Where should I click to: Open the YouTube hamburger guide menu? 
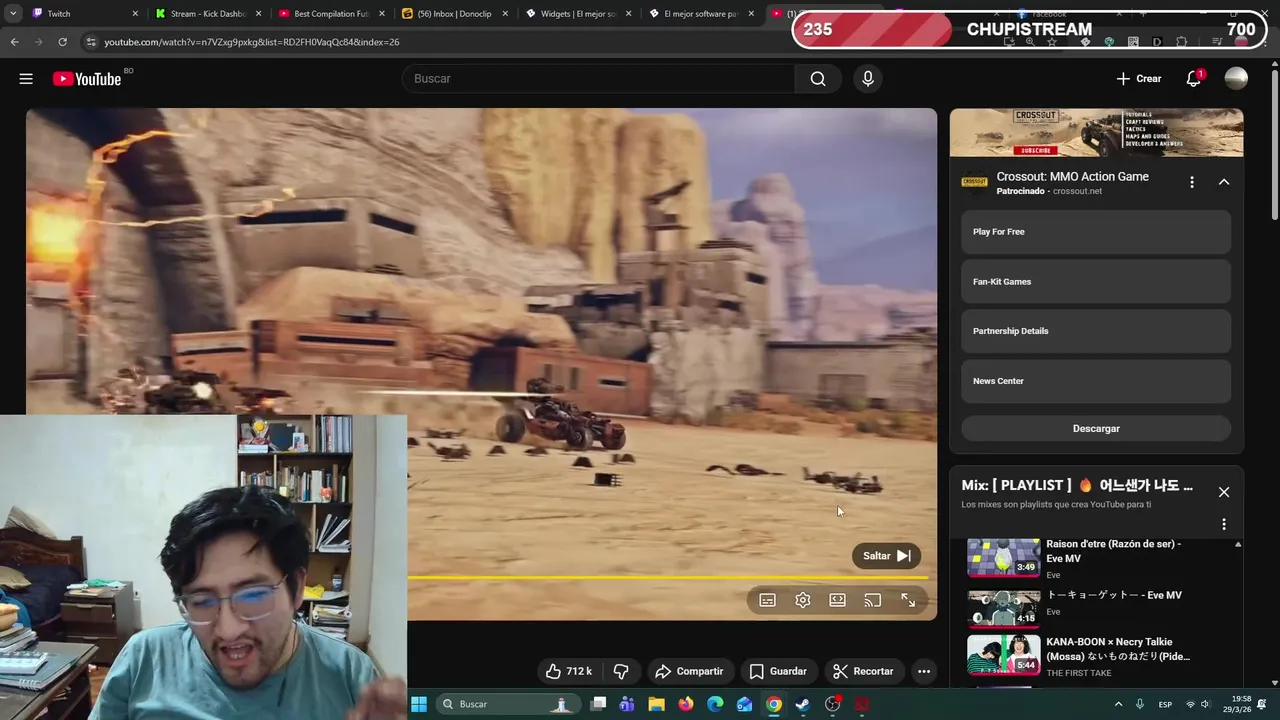click(x=26, y=79)
